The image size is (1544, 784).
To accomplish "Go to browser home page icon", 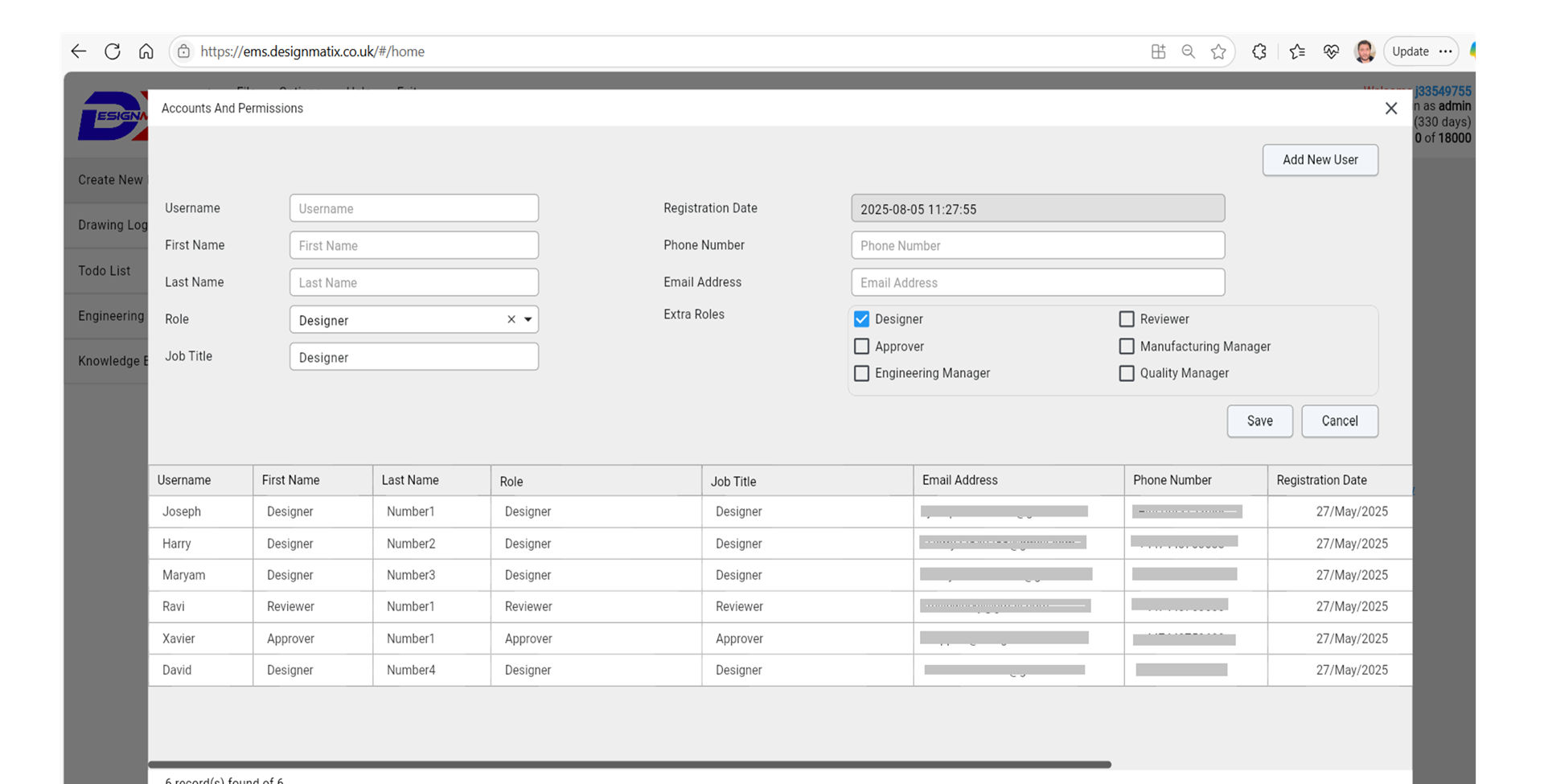I will click(x=146, y=51).
